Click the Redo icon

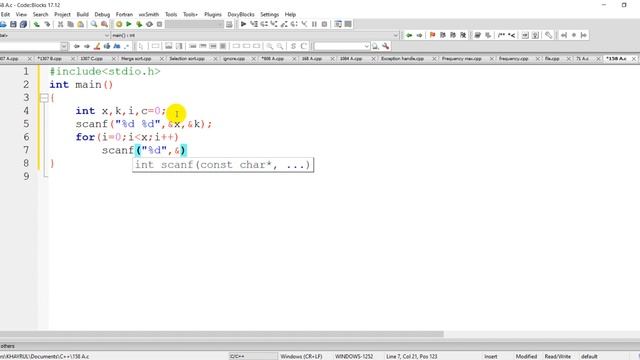(47, 24)
